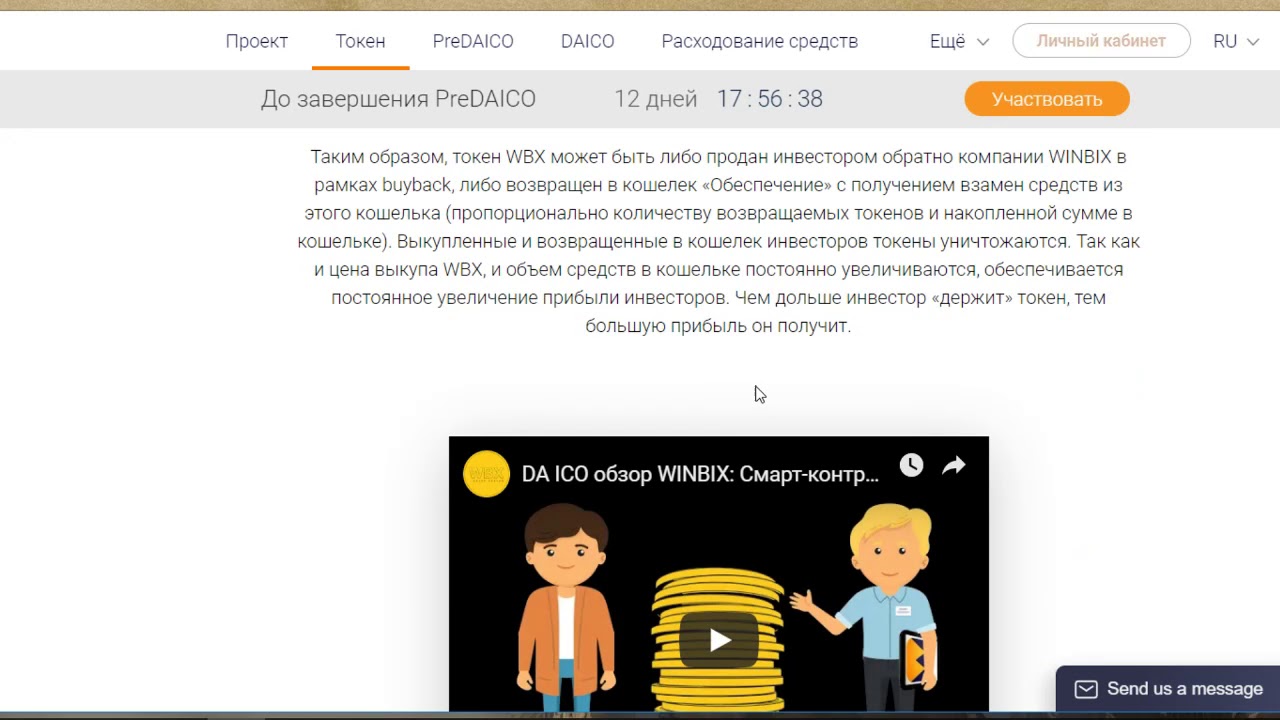Click the video Share arrow icon
The image size is (1280, 720).
(954, 465)
